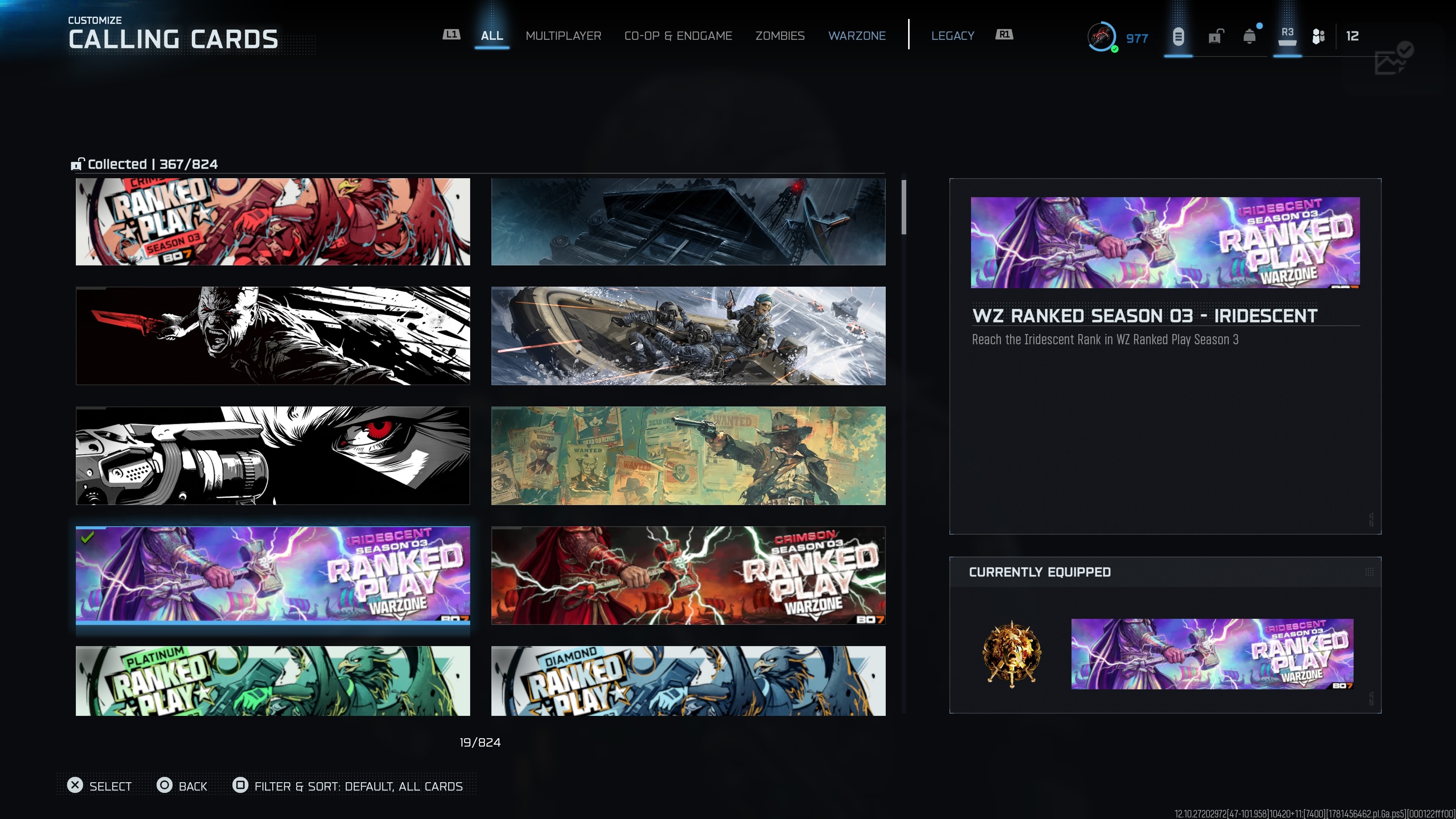Click the equipped calling card in Currently Equipped
The height and width of the screenshot is (819, 1456).
click(x=1213, y=654)
